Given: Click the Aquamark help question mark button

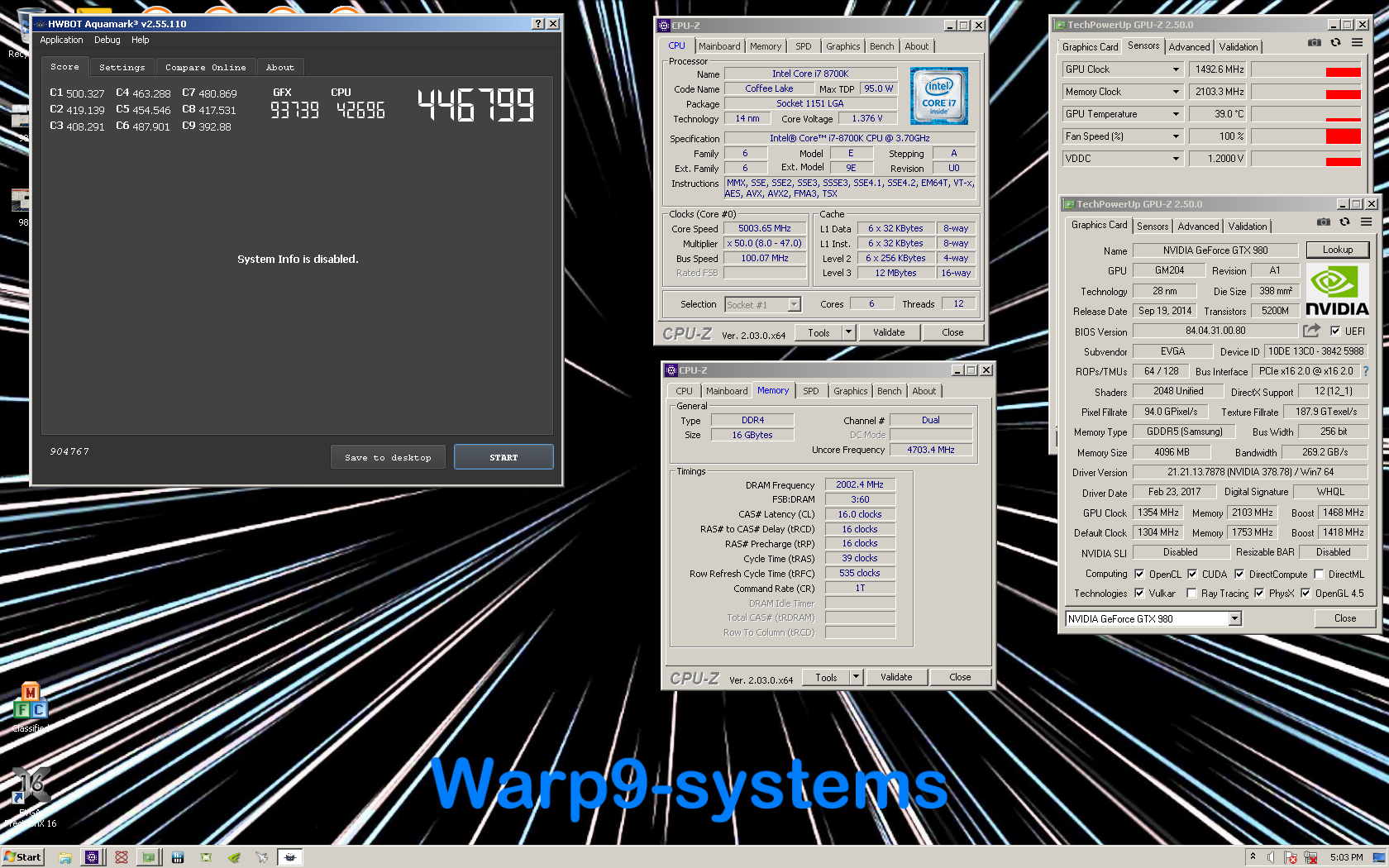Looking at the screenshot, I should (x=538, y=24).
